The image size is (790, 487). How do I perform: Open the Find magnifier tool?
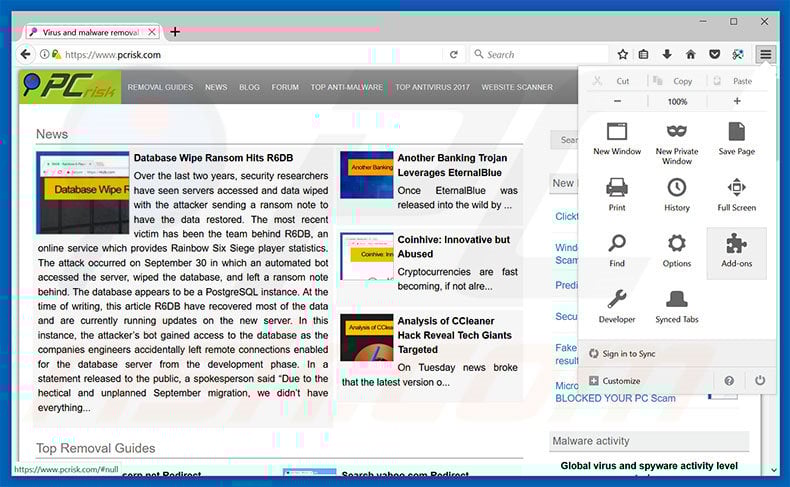tap(617, 251)
